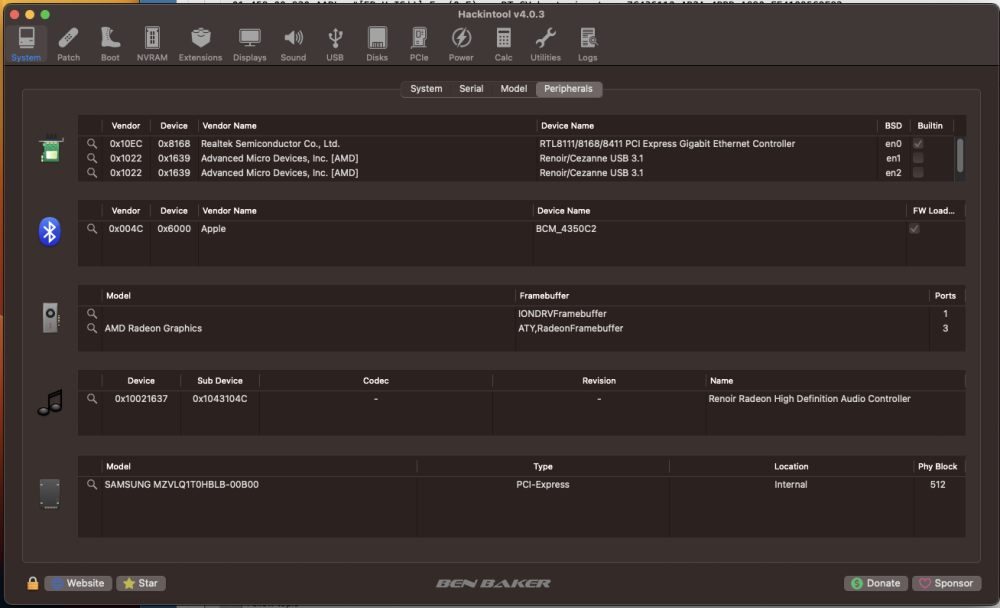The image size is (1000, 608).
Task: Click sub device value 0x1043104C
Action: pos(220,399)
